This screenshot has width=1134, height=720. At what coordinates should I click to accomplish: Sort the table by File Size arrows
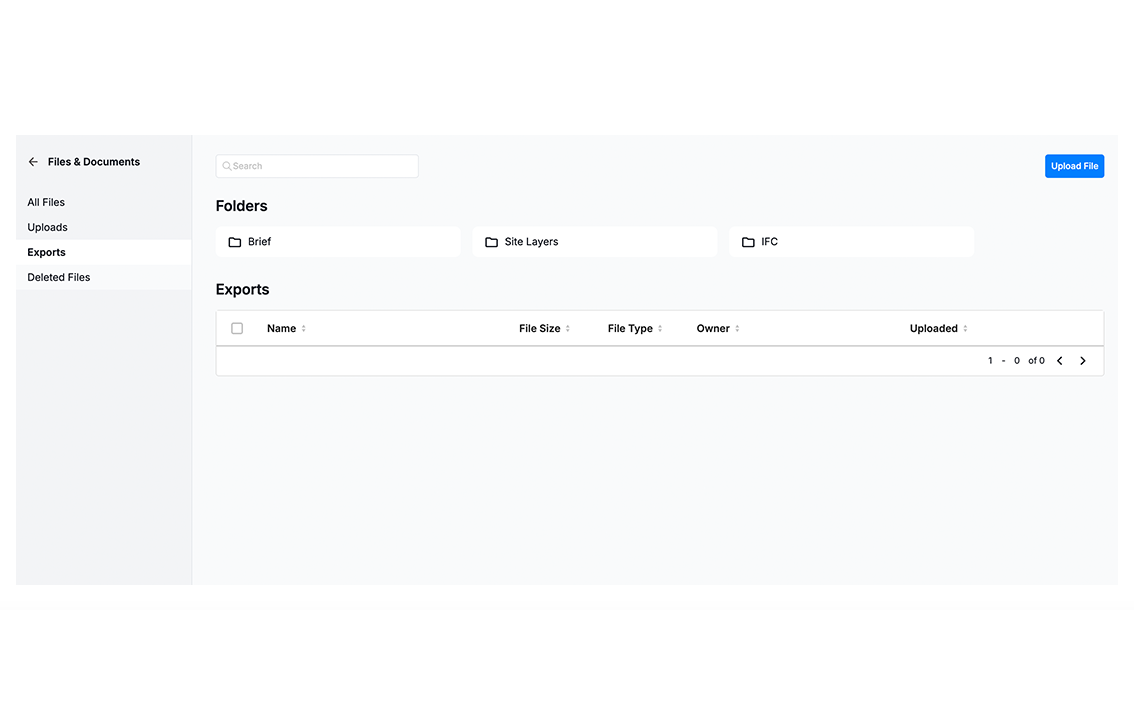pyautogui.click(x=568, y=329)
